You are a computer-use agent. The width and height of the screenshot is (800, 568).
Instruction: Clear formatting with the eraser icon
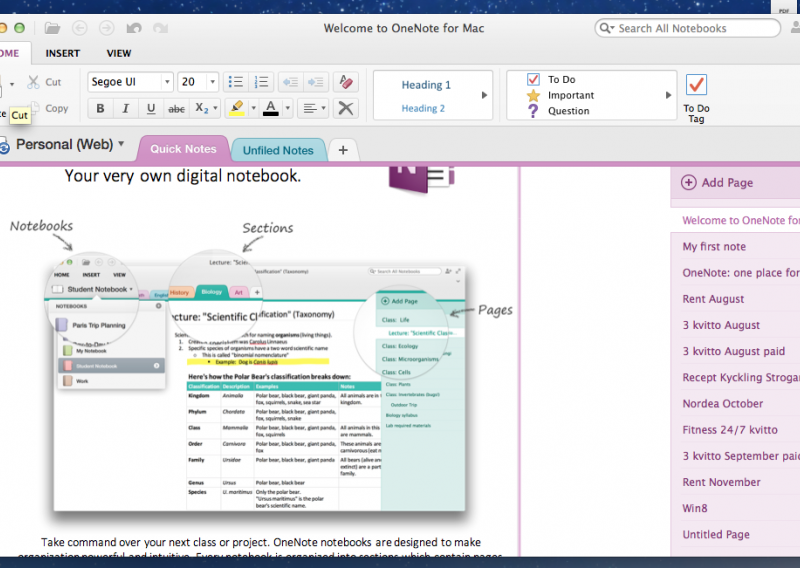coord(345,82)
